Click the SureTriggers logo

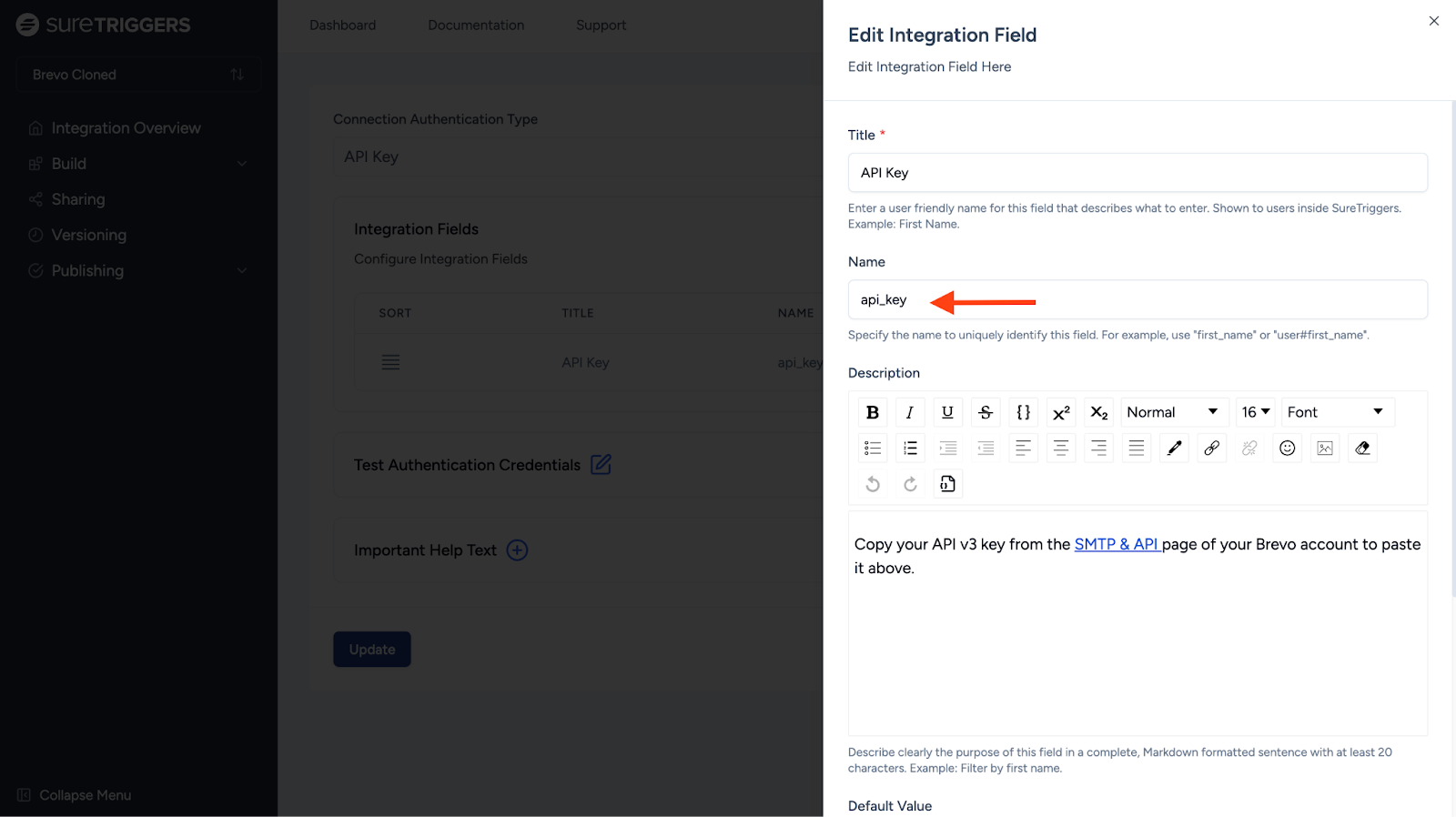(103, 25)
